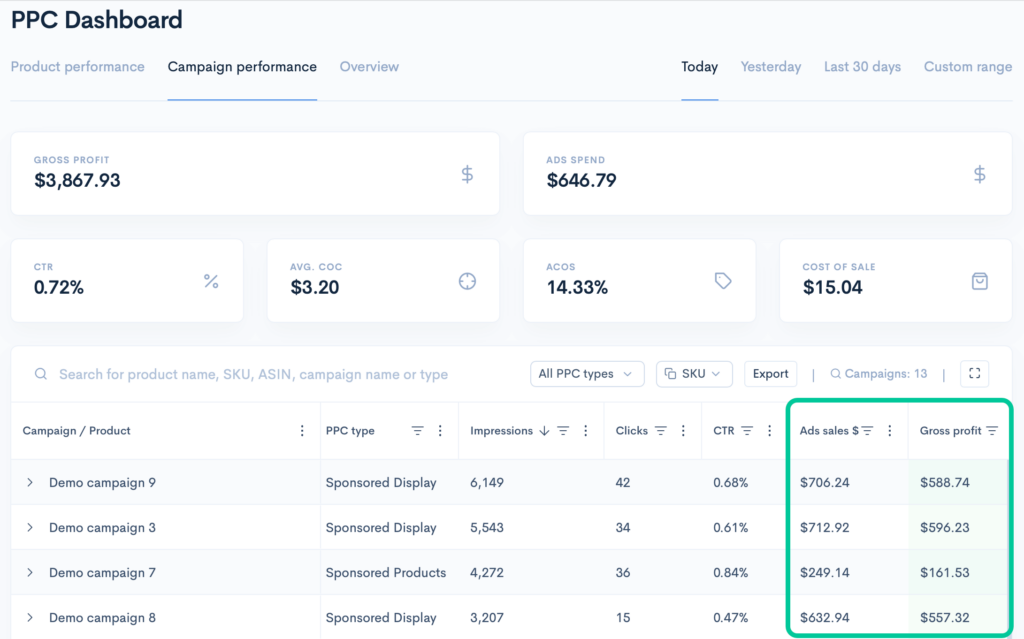1024x639 pixels.
Task: Click the filter icon on the Ads sales column
Action: pyautogui.click(x=866, y=430)
